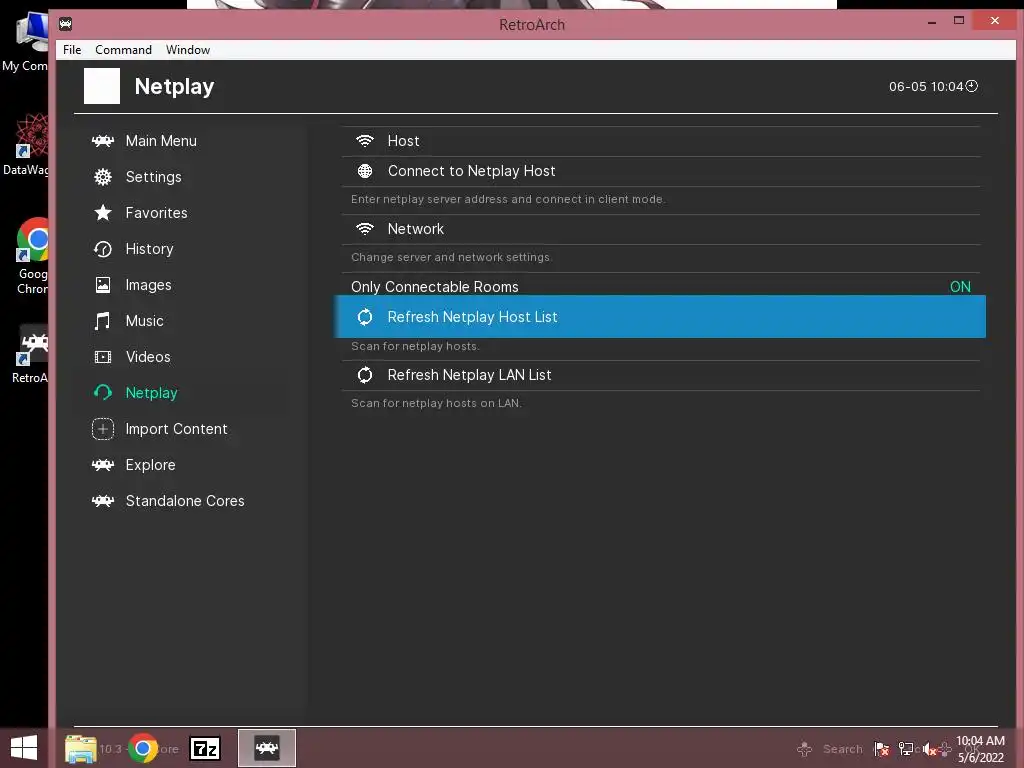Image resolution: width=1024 pixels, height=768 pixels.
Task: Click the globe icon beside Connect to Netplay Host
Action: (x=365, y=171)
